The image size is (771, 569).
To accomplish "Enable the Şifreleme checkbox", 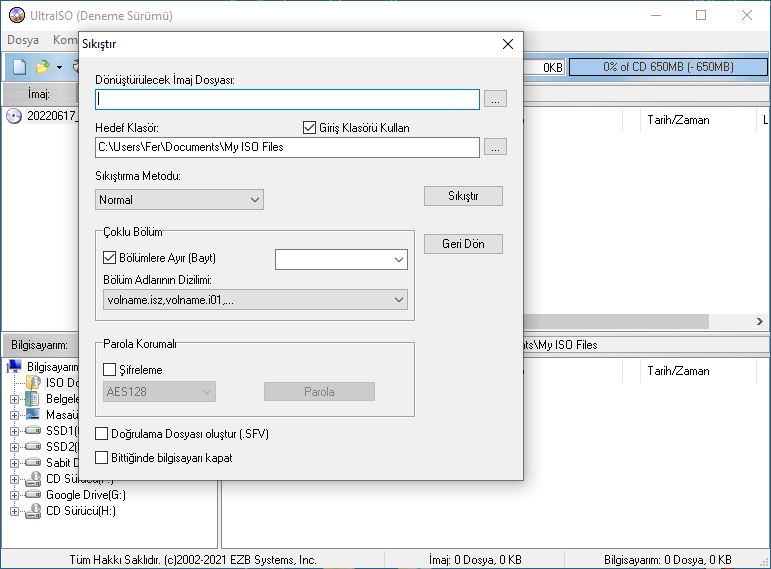I will click(109, 369).
